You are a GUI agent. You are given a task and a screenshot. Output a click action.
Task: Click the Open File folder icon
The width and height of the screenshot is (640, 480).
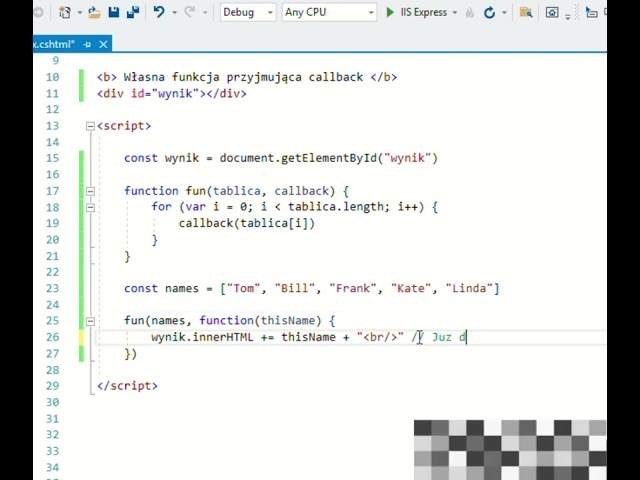point(94,13)
